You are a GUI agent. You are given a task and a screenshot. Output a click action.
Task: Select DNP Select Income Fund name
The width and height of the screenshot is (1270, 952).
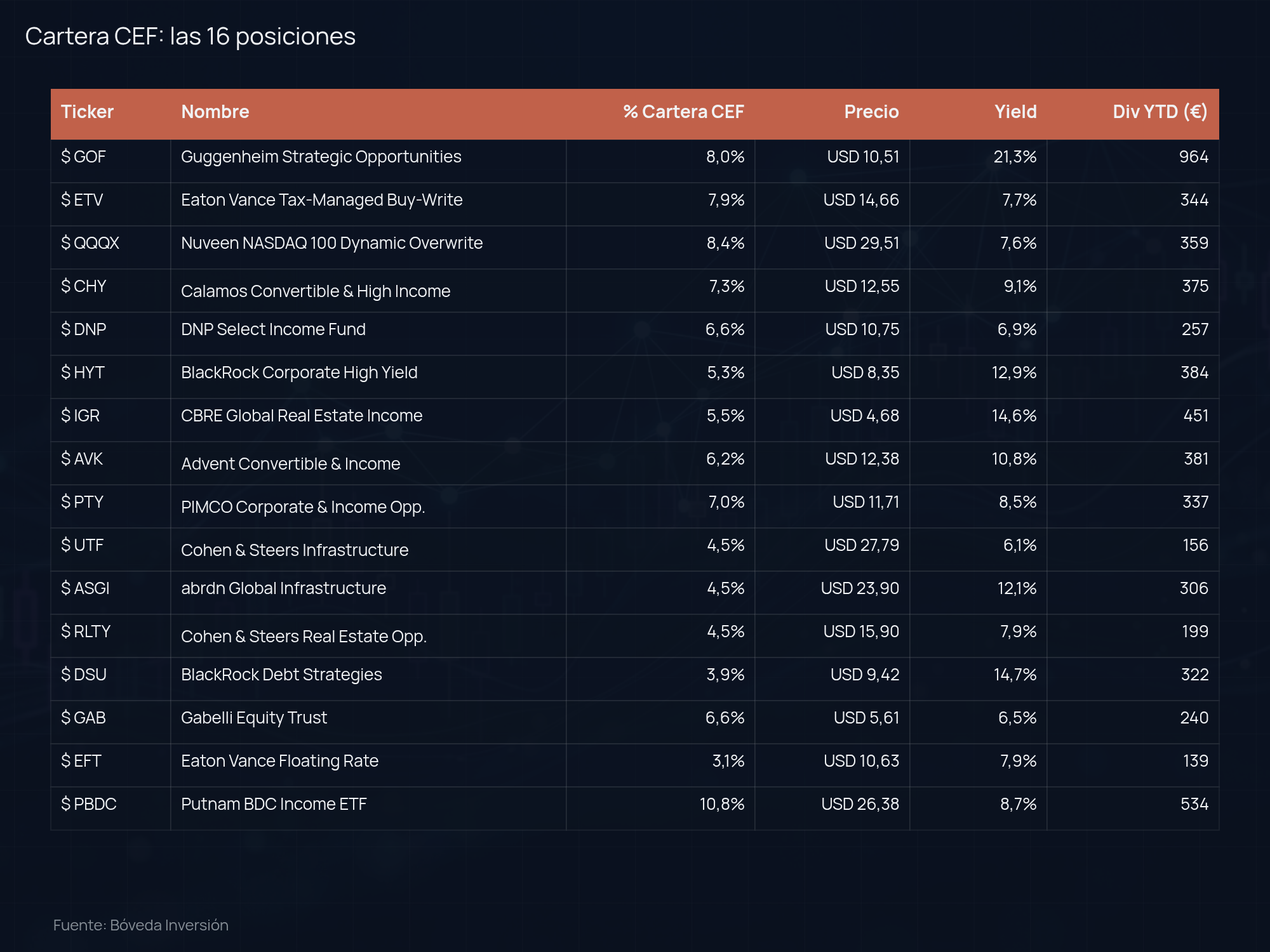273,329
